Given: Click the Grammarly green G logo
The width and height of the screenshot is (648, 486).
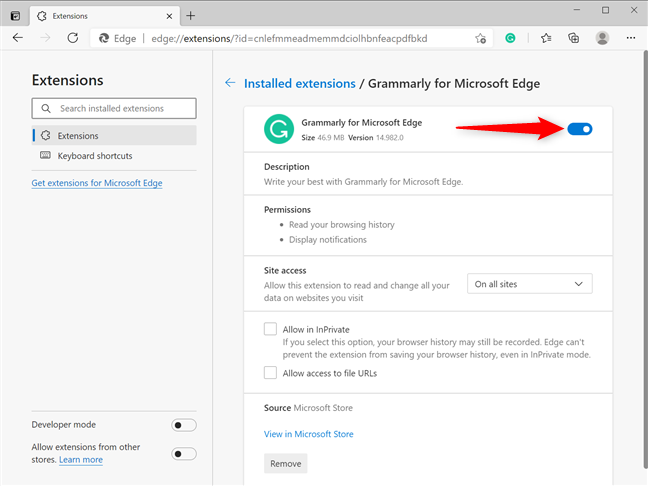Looking at the screenshot, I should (279, 129).
